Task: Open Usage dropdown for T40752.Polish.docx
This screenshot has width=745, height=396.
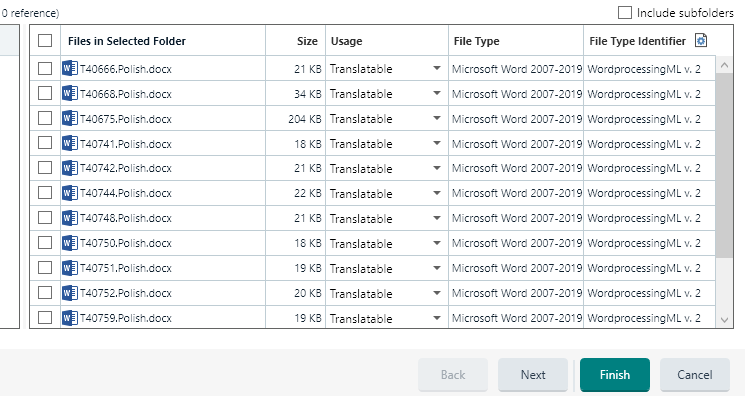Action: click(437, 293)
